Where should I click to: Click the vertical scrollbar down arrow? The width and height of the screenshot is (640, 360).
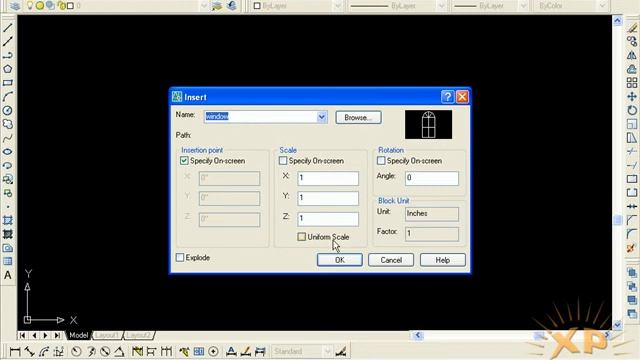point(617,325)
